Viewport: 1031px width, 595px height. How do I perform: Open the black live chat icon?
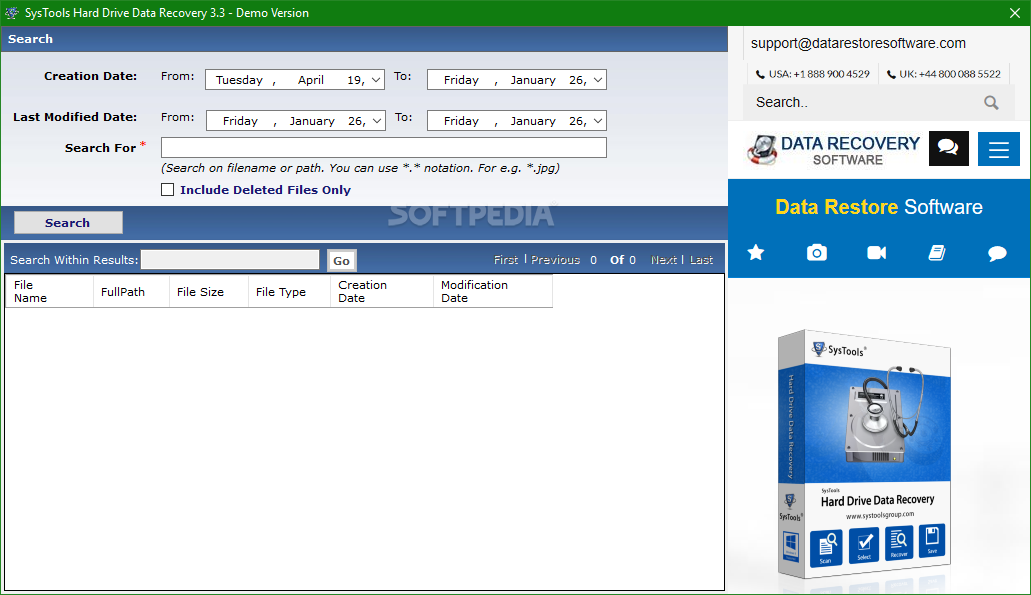(x=948, y=149)
